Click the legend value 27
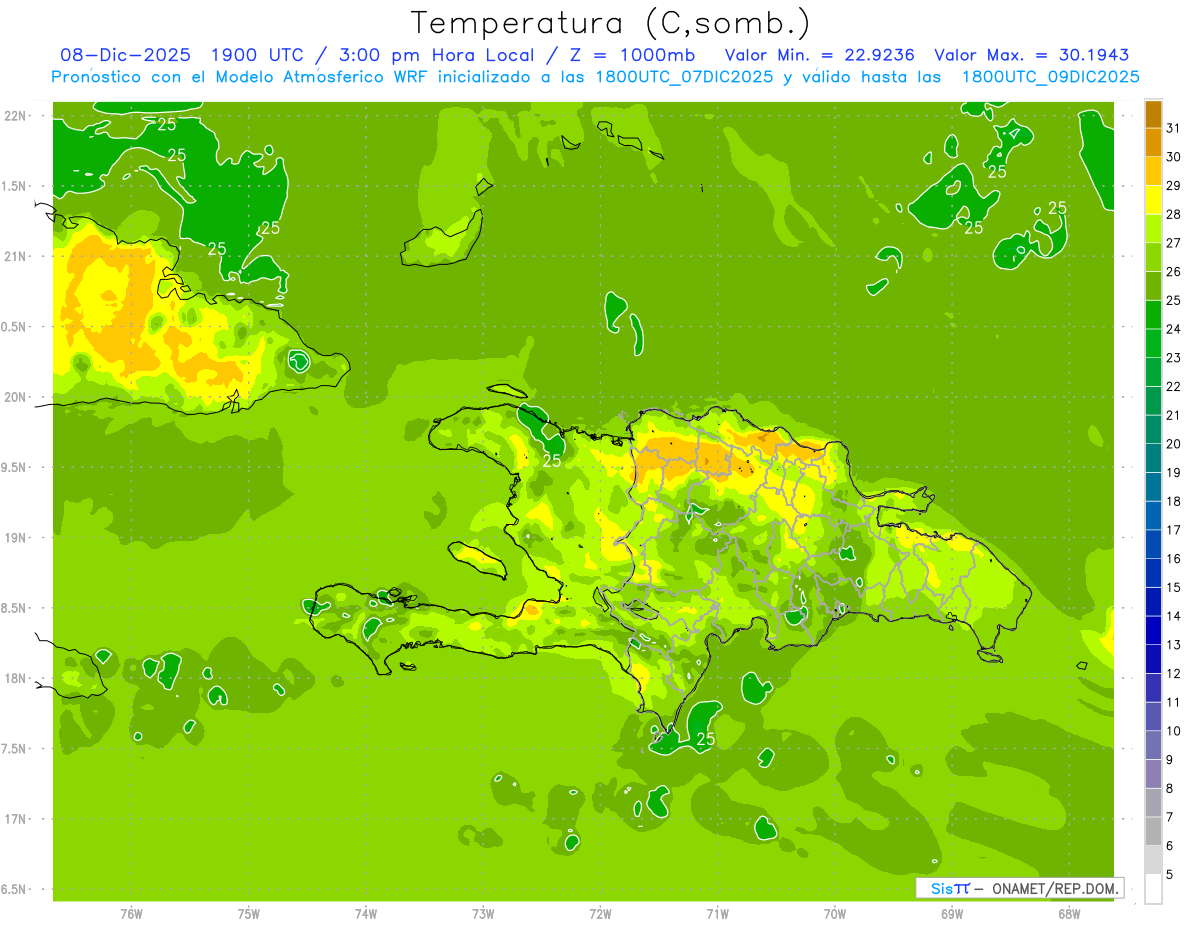 (1174, 243)
